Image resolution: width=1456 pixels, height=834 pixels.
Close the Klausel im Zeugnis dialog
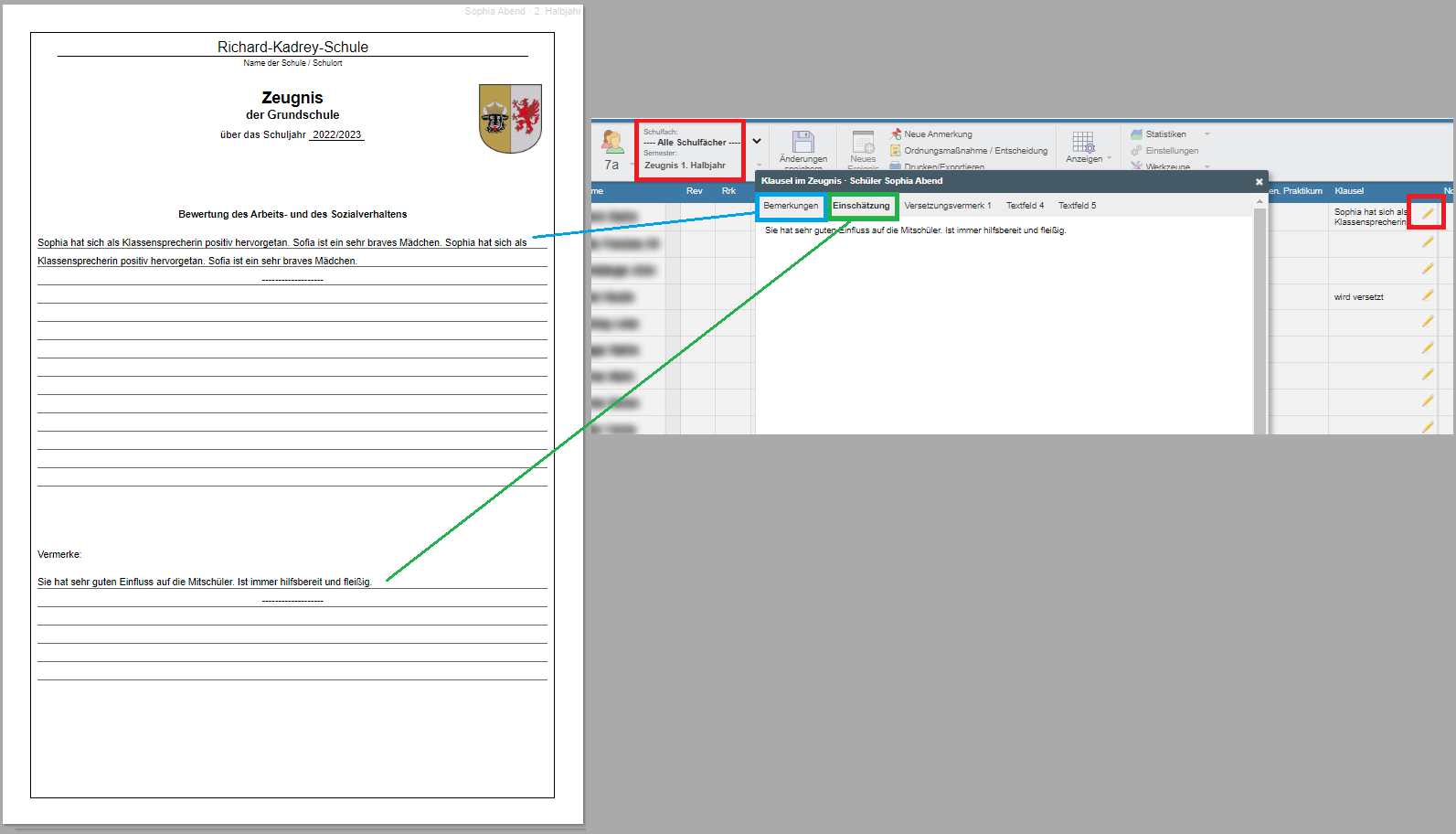click(1259, 182)
